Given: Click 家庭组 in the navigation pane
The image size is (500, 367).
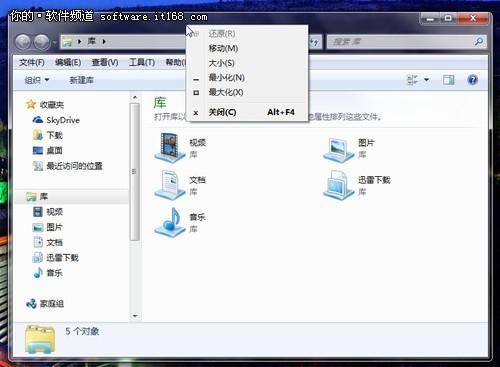Looking at the screenshot, I should pos(52,304).
